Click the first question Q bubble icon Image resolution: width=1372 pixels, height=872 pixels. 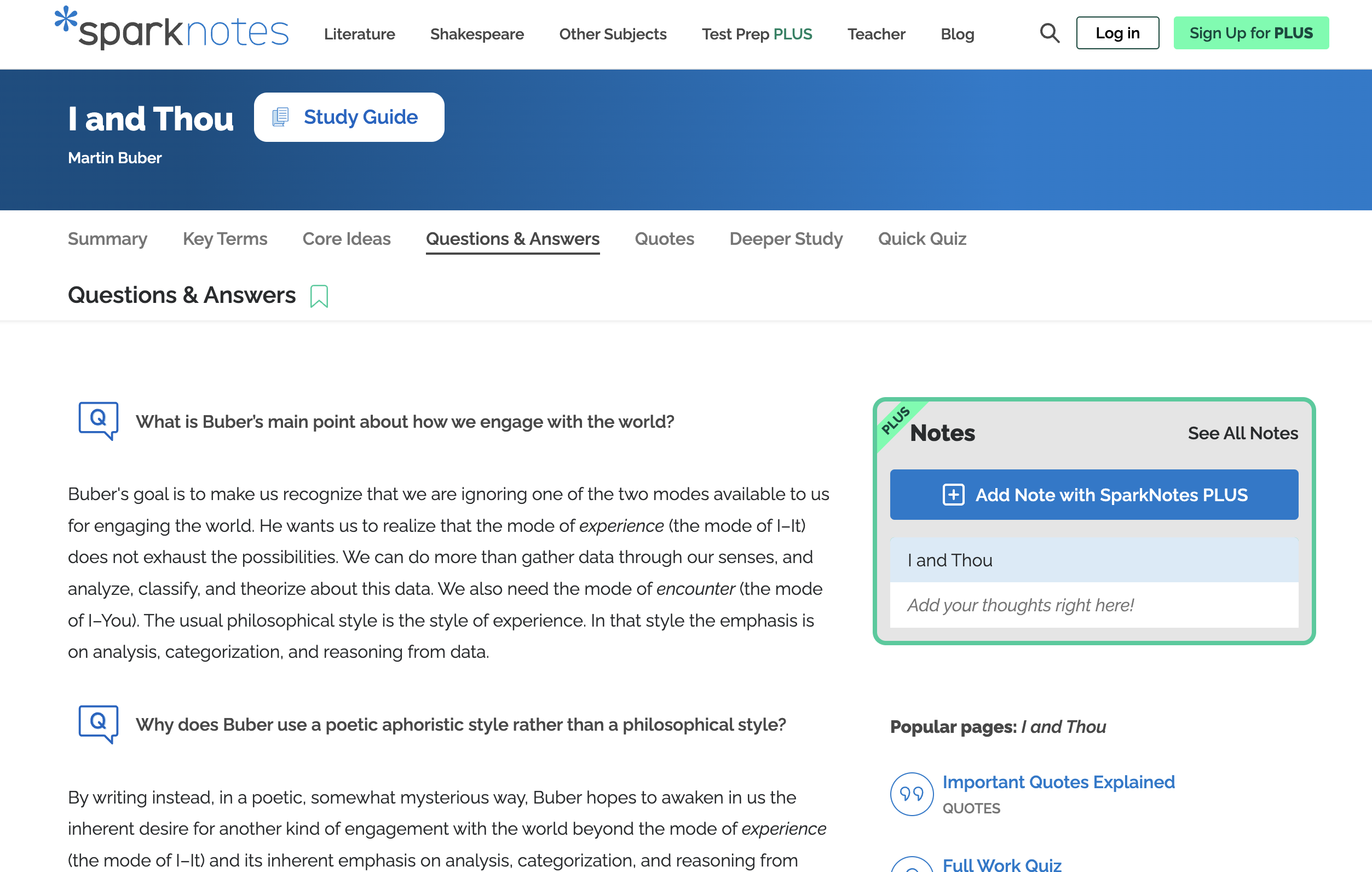tap(98, 420)
